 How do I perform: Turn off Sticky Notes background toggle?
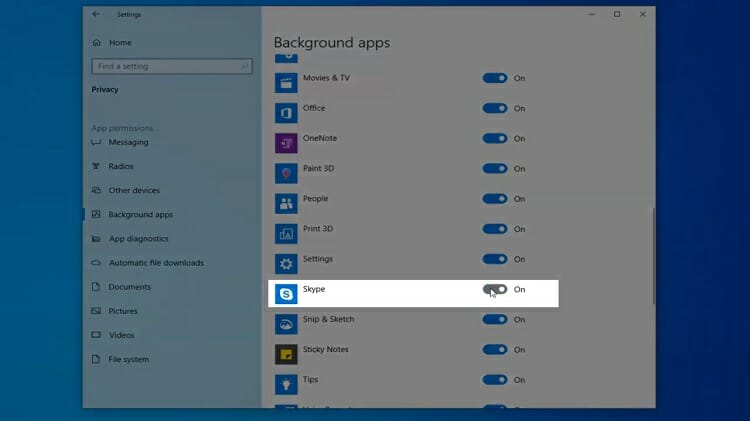tap(495, 349)
